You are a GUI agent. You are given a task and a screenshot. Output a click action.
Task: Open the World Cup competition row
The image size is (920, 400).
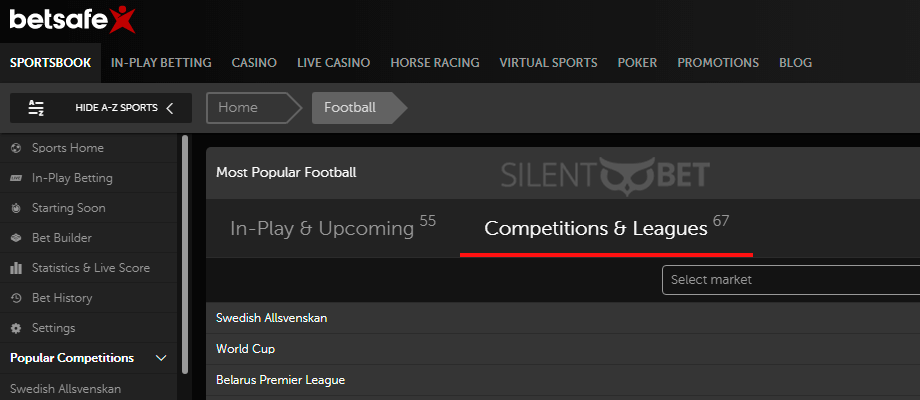[563, 349]
